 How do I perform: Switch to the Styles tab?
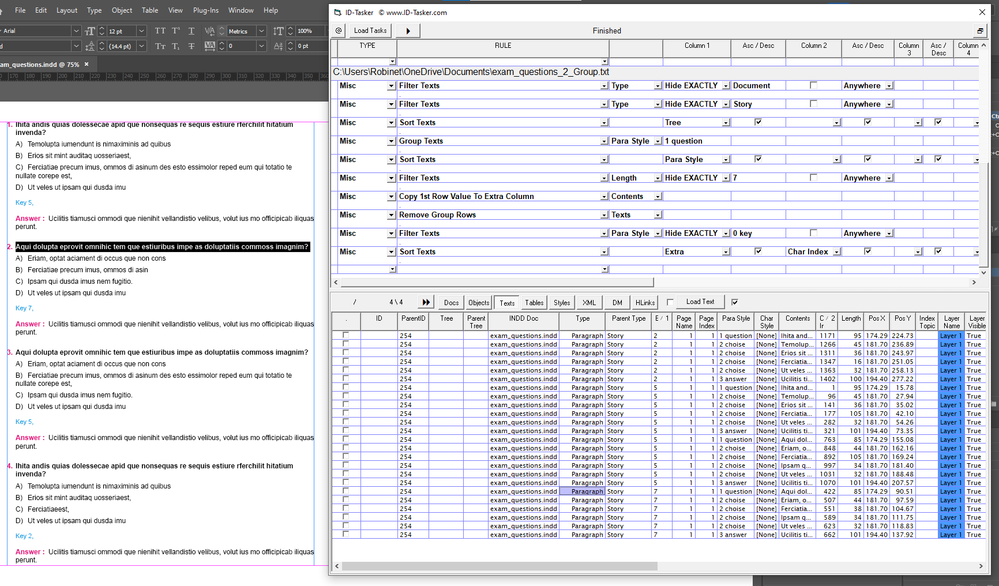point(561,303)
